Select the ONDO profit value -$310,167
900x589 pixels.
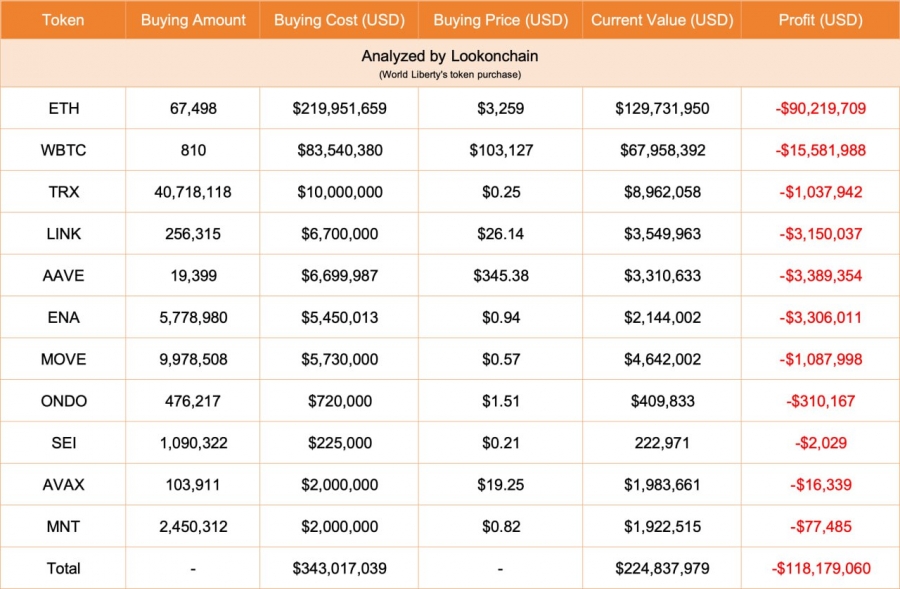point(820,401)
